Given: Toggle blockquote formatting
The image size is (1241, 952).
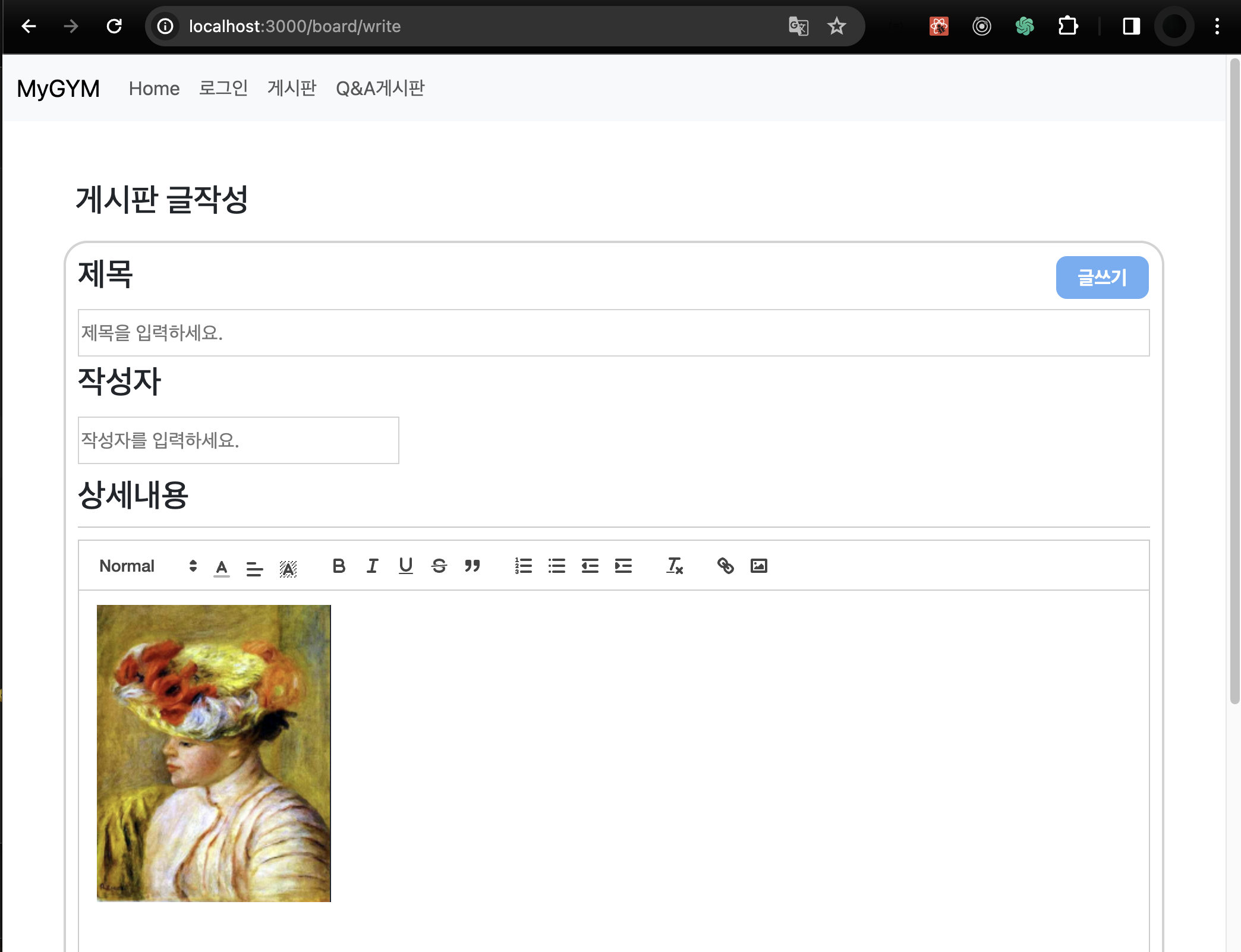Looking at the screenshot, I should [x=473, y=566].
